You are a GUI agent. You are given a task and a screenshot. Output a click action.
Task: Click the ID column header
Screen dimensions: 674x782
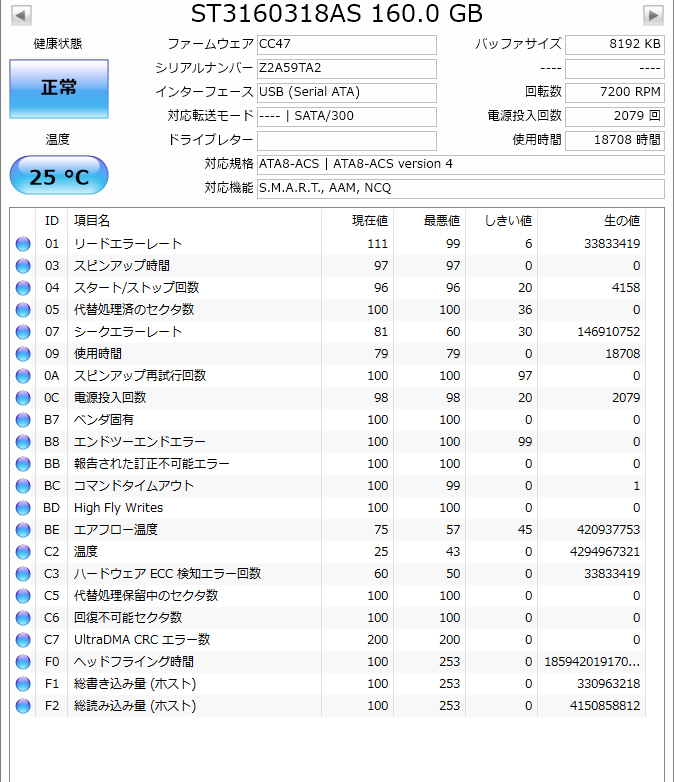(51, 220)
